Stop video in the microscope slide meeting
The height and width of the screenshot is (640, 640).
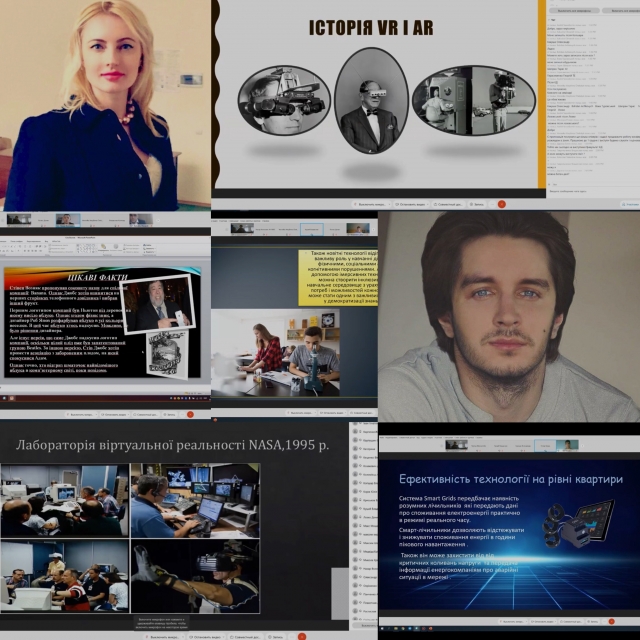(331, 413)
